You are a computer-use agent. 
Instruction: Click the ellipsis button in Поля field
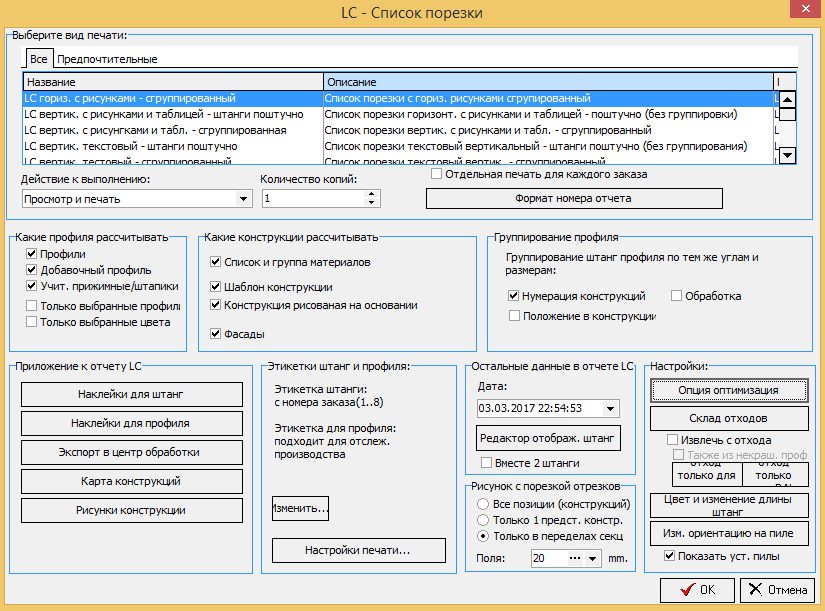tap(575, 558)
